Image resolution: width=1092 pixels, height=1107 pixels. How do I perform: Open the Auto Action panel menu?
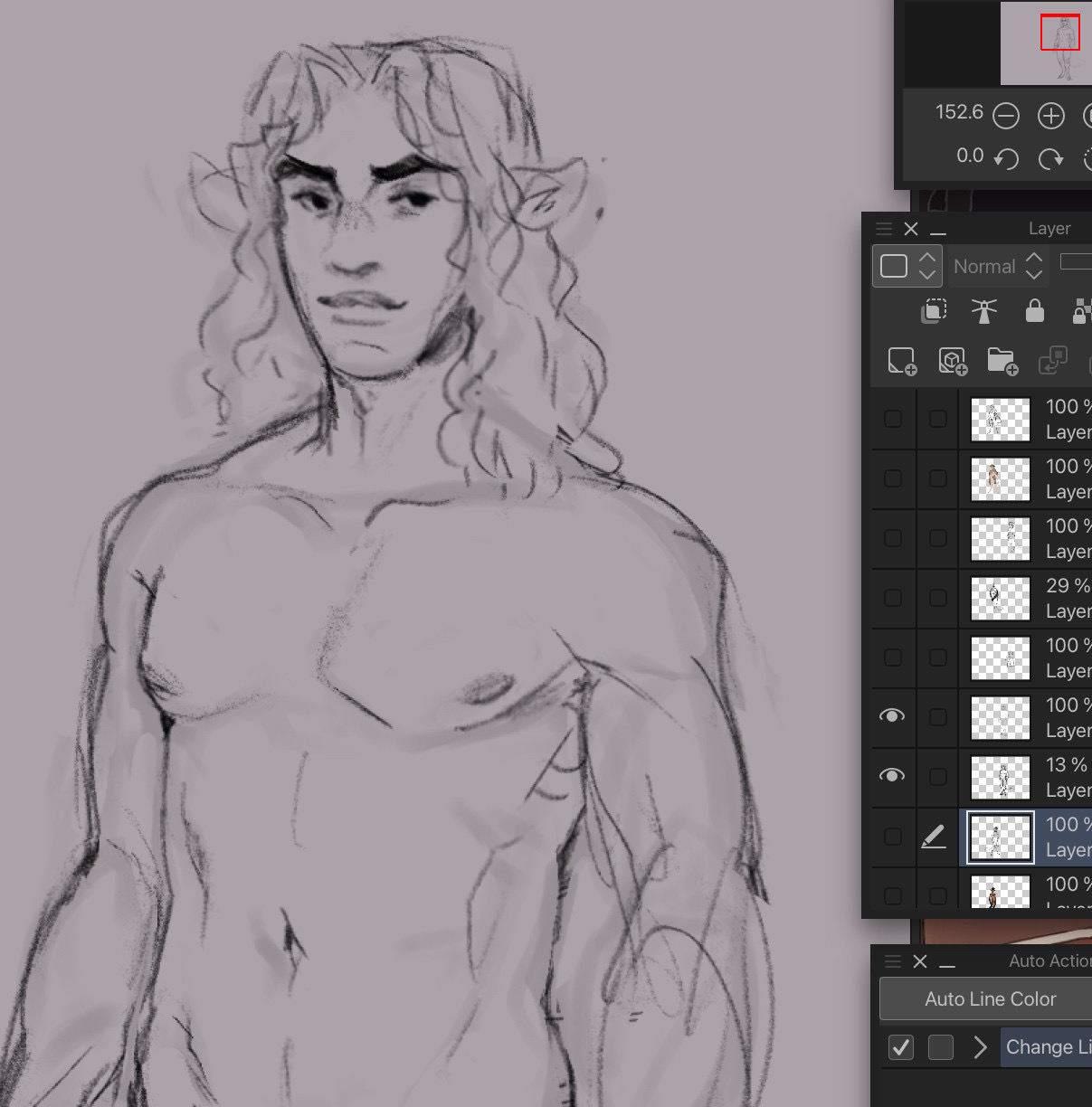point(892,961)
